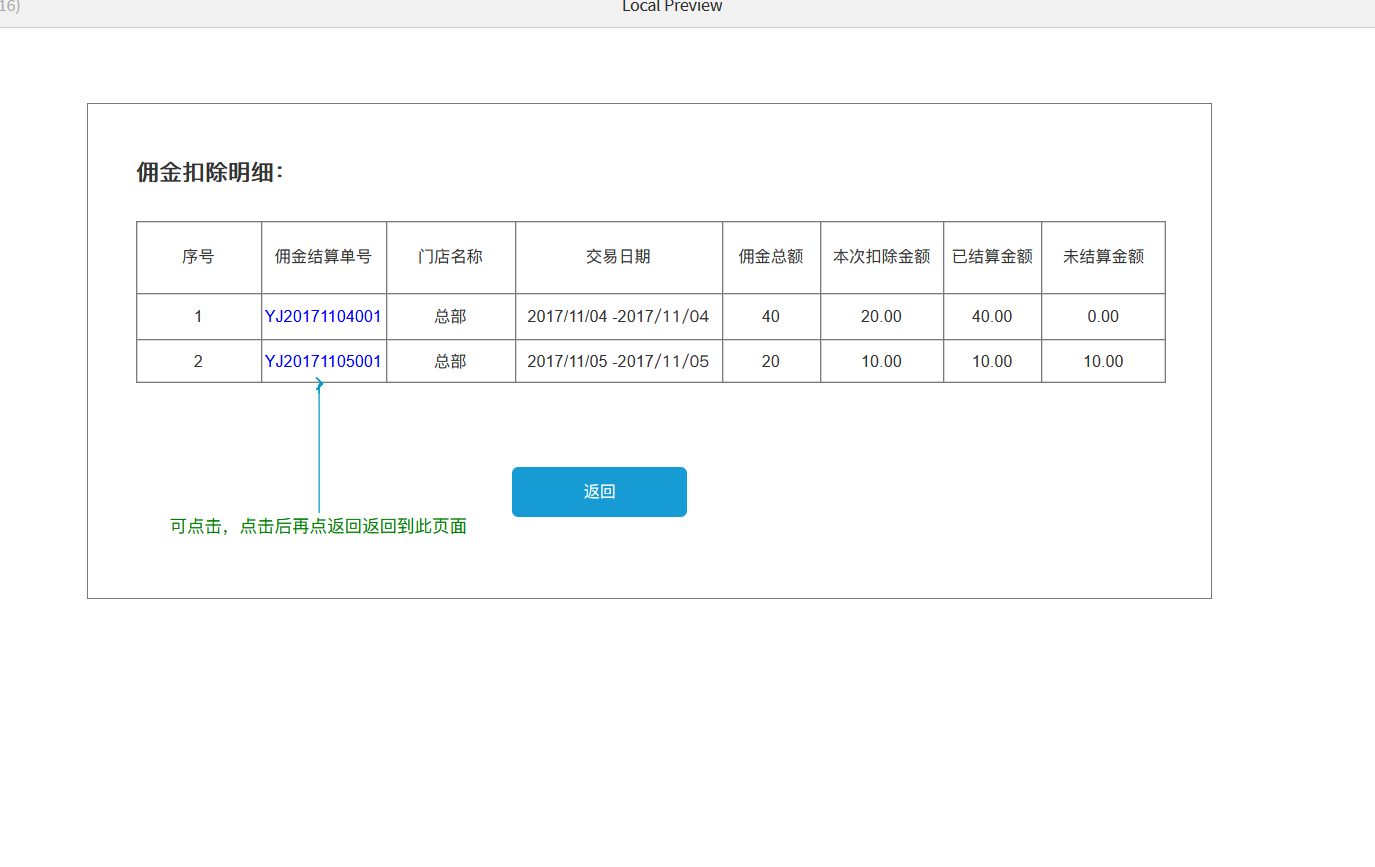Click the 佣金扣除明细 heading
This screenshot has height=867, width=1375.
point(210,172)
